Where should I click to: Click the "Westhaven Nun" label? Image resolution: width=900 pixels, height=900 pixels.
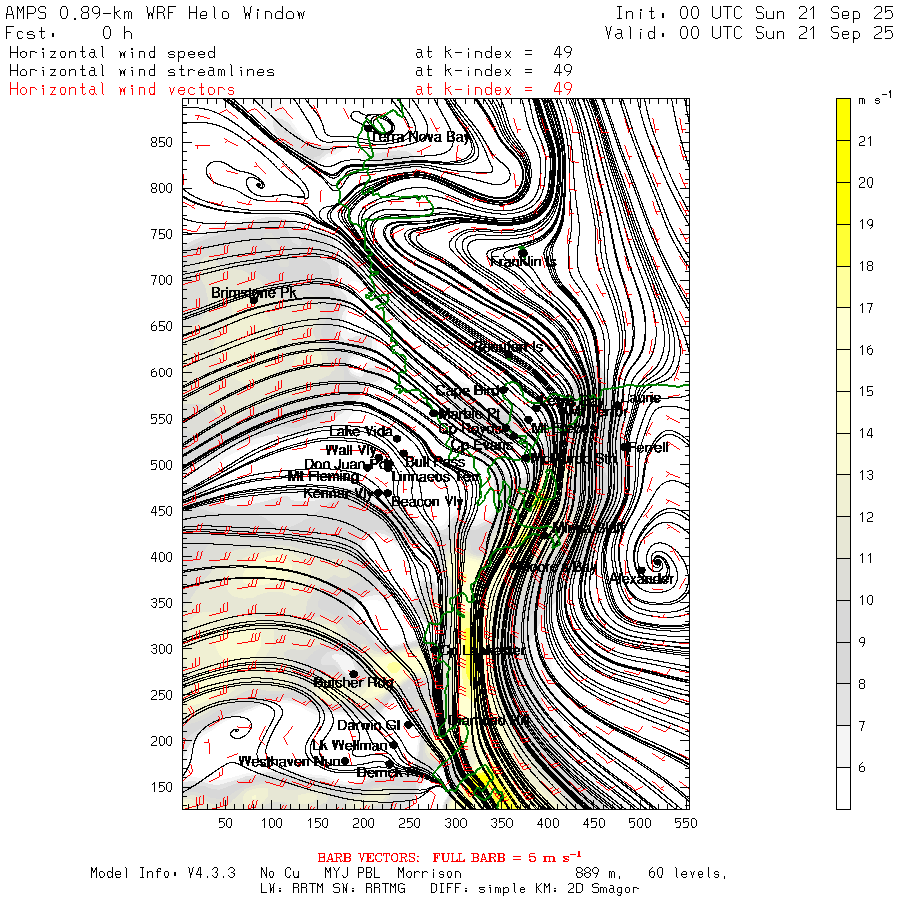[290, 762]
